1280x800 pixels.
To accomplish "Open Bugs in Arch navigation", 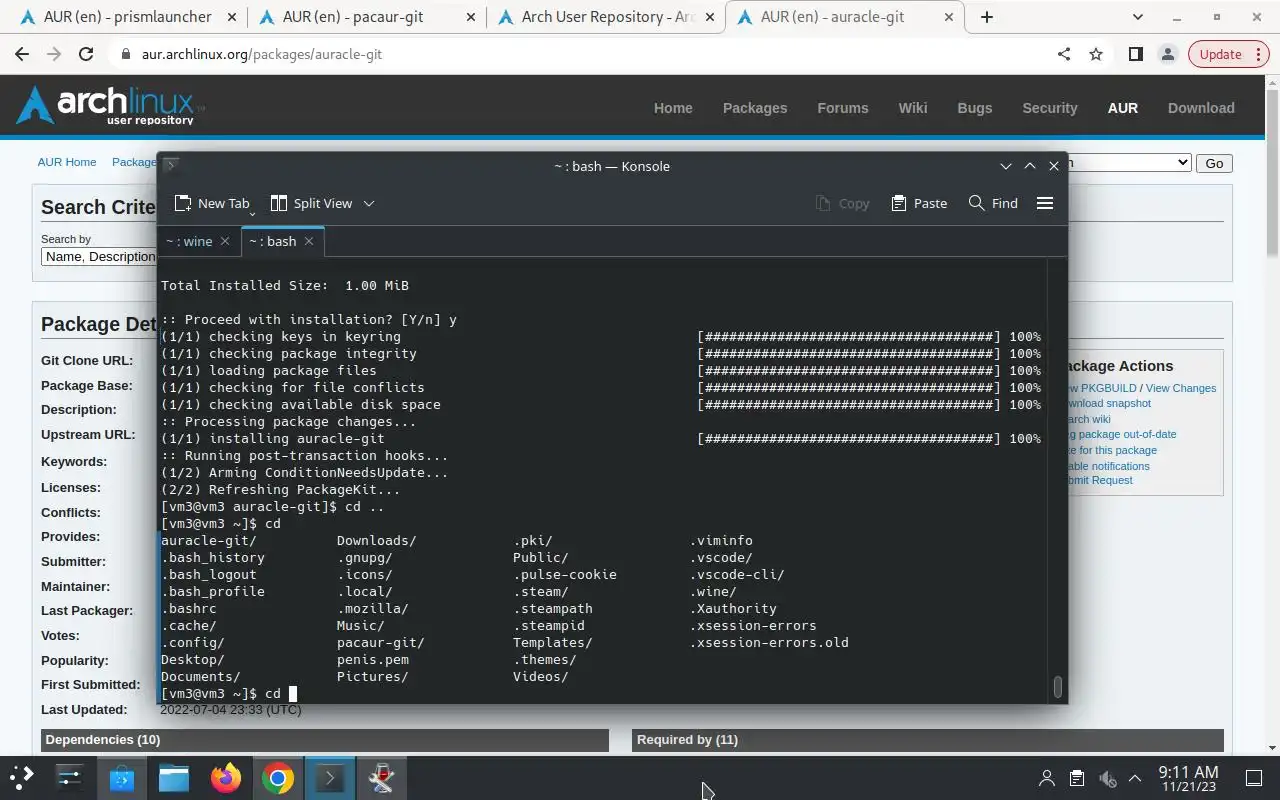I will point(975,108).
